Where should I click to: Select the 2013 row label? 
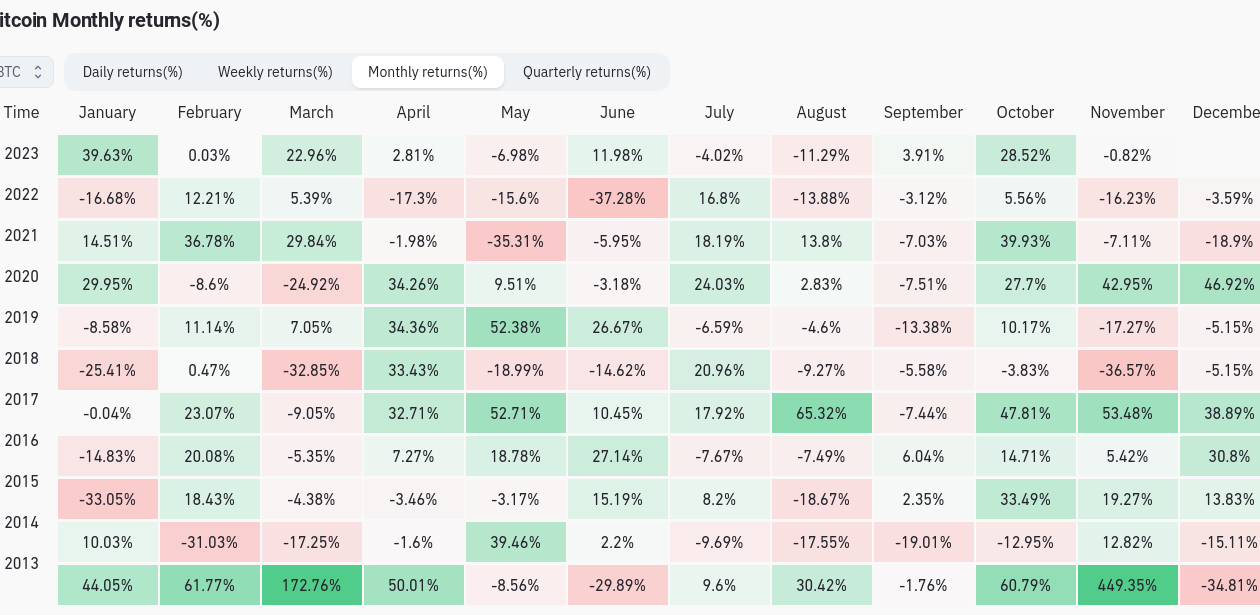(22, 564)
